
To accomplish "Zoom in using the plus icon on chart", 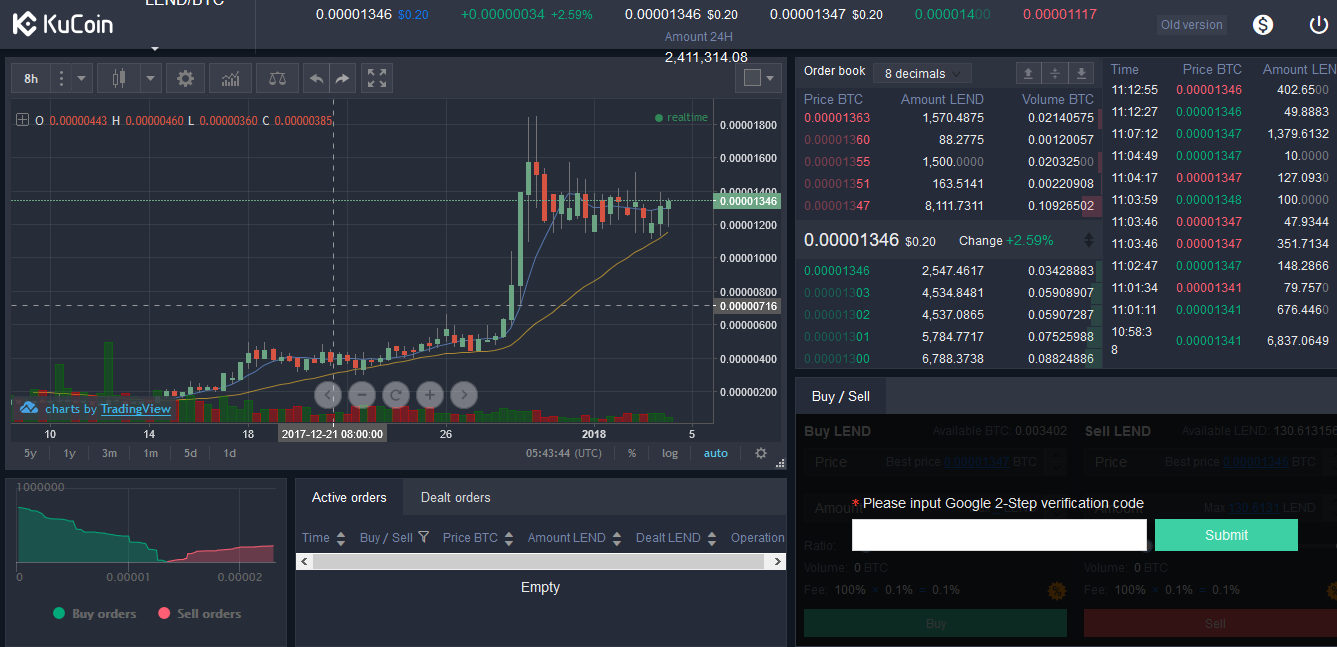I will 429,395.
